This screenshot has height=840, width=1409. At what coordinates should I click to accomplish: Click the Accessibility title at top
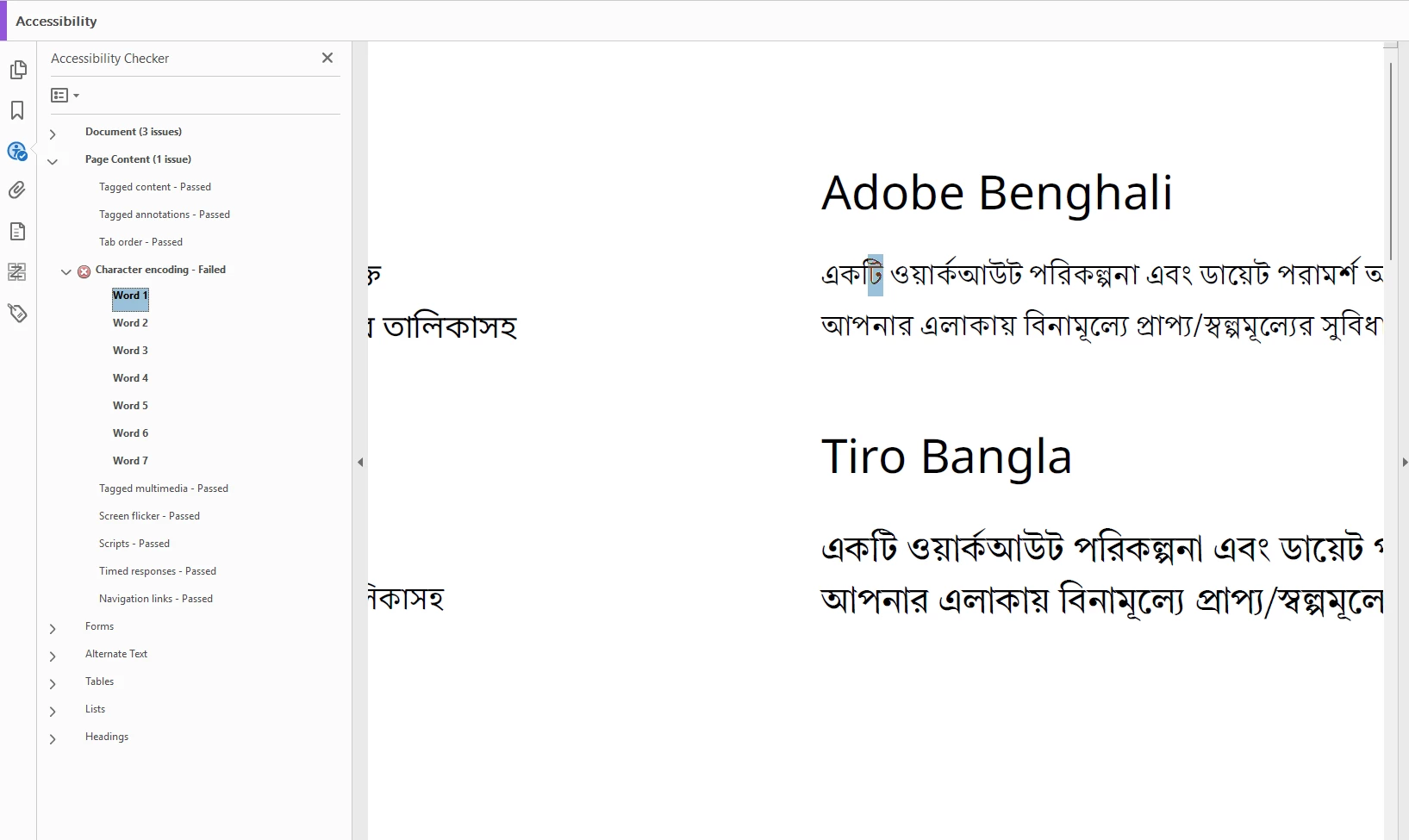click(x=56, y=21)
